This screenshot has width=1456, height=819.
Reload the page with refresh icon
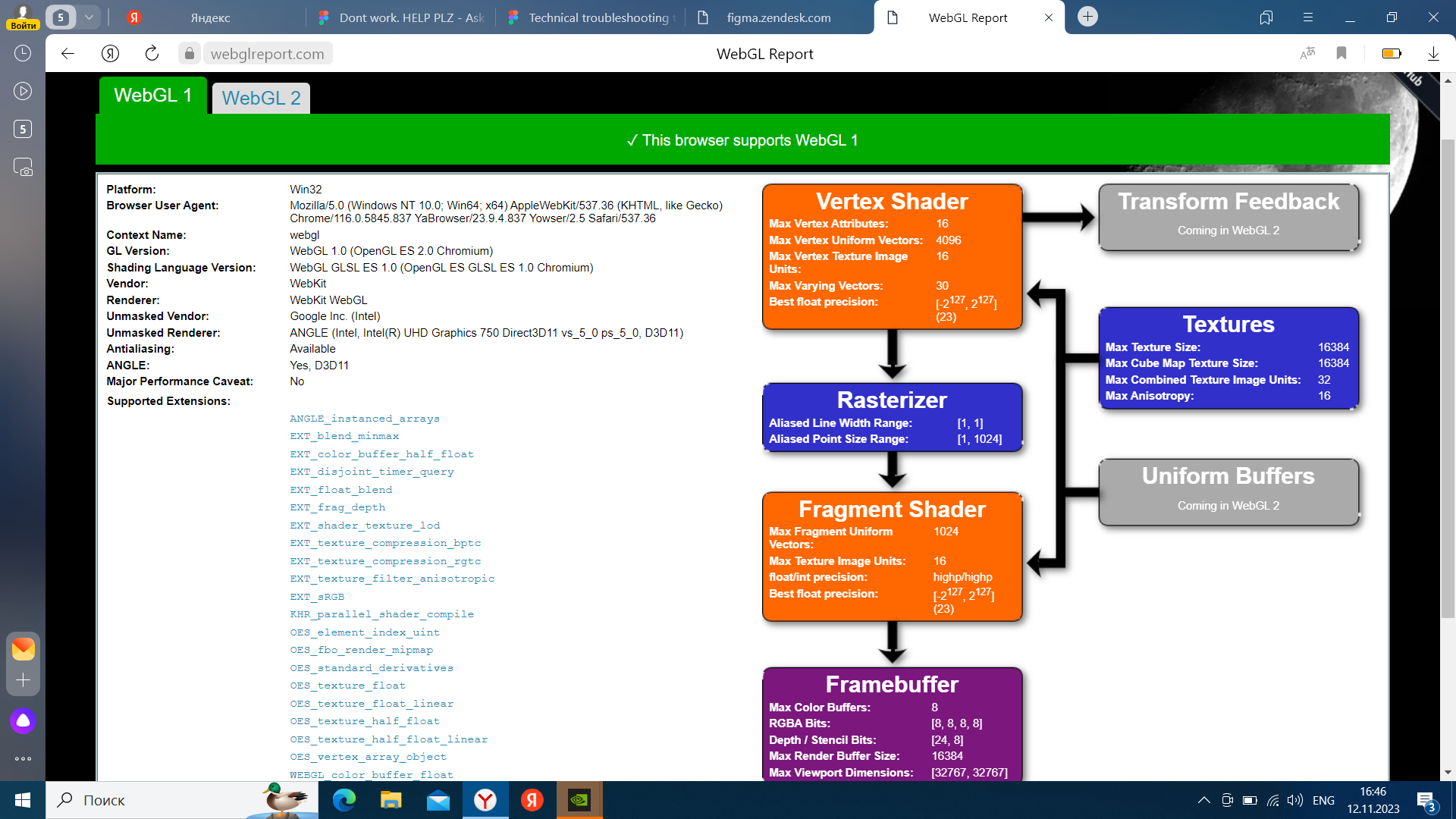tap(152, 53)
